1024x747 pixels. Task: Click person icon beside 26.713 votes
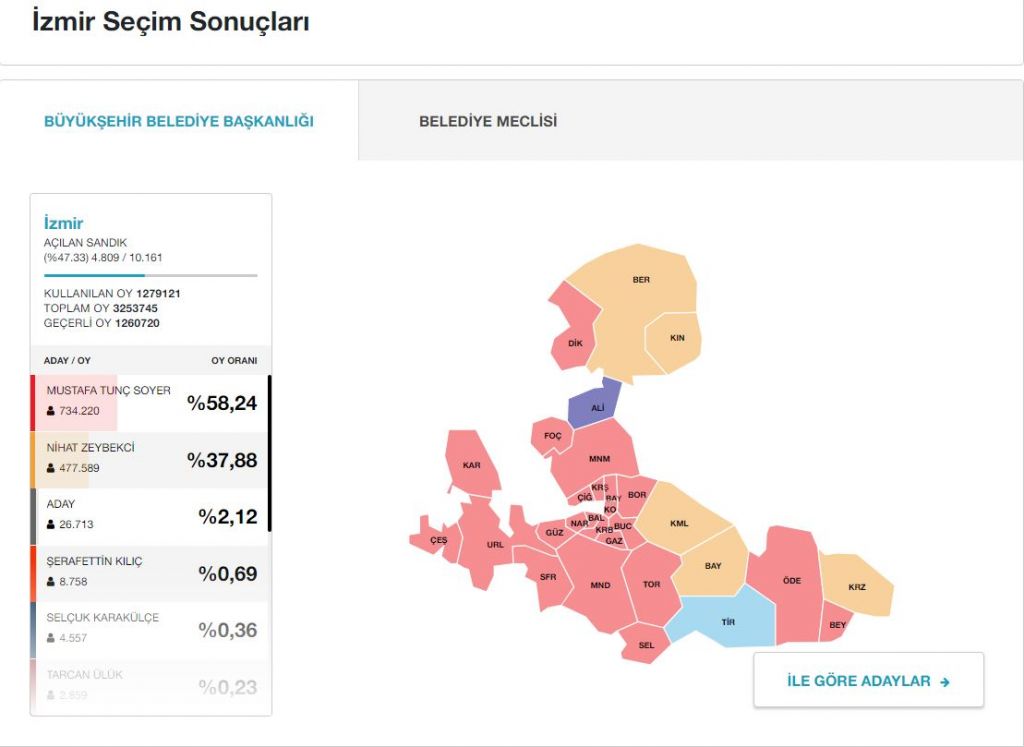[x=51, y=524]
